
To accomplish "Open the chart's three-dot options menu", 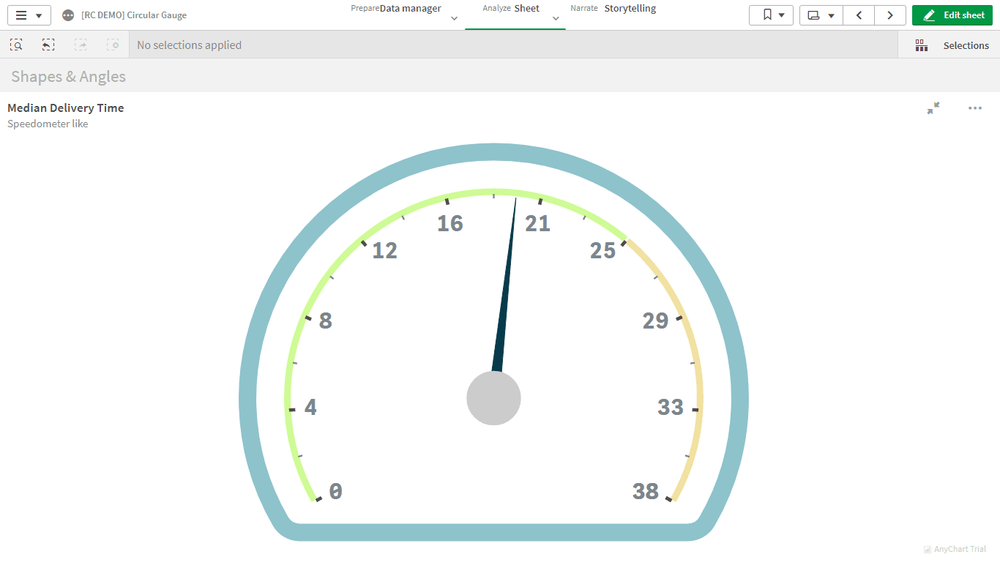I will tap(975, 108).
